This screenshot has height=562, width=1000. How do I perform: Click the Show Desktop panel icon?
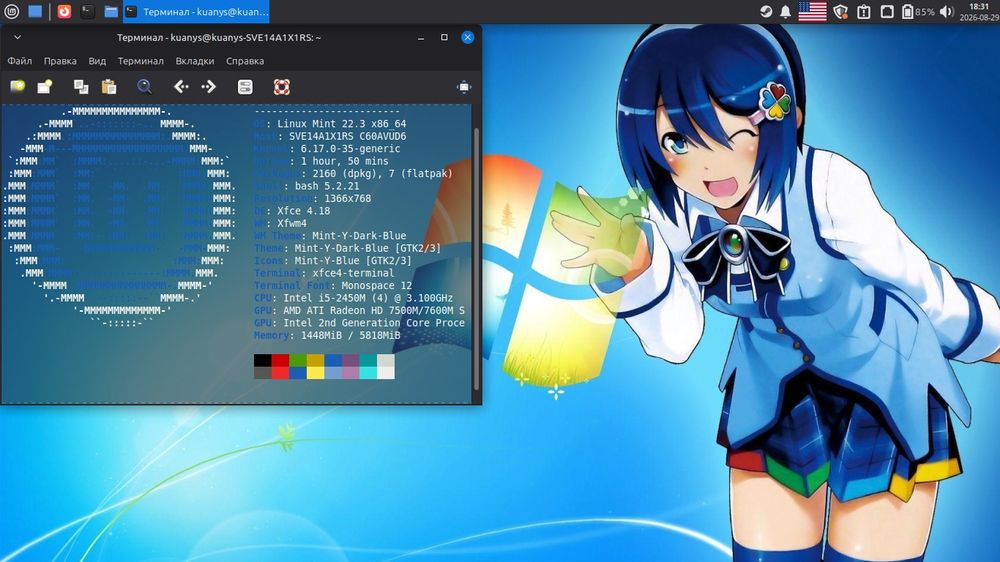point(35,11)
